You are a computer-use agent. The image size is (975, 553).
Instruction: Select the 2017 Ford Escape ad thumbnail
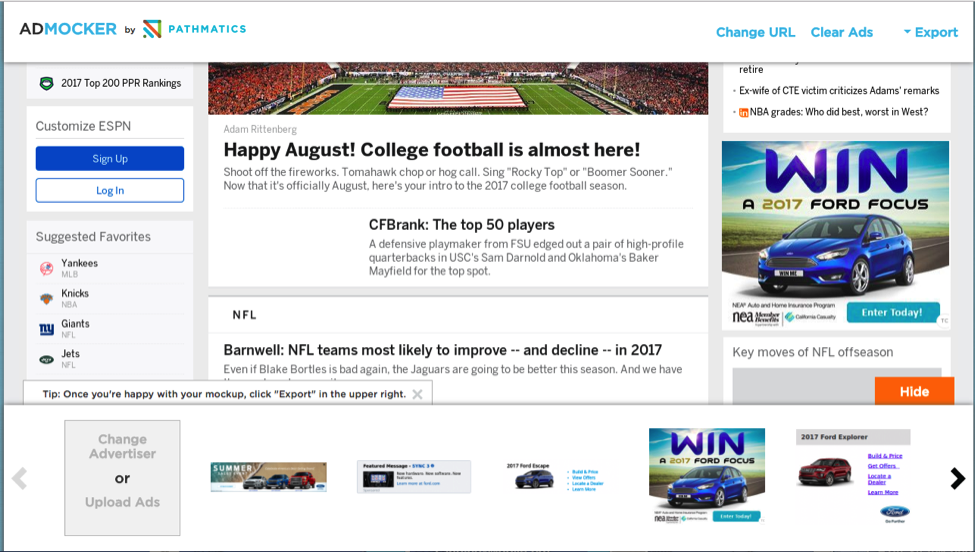555,477
